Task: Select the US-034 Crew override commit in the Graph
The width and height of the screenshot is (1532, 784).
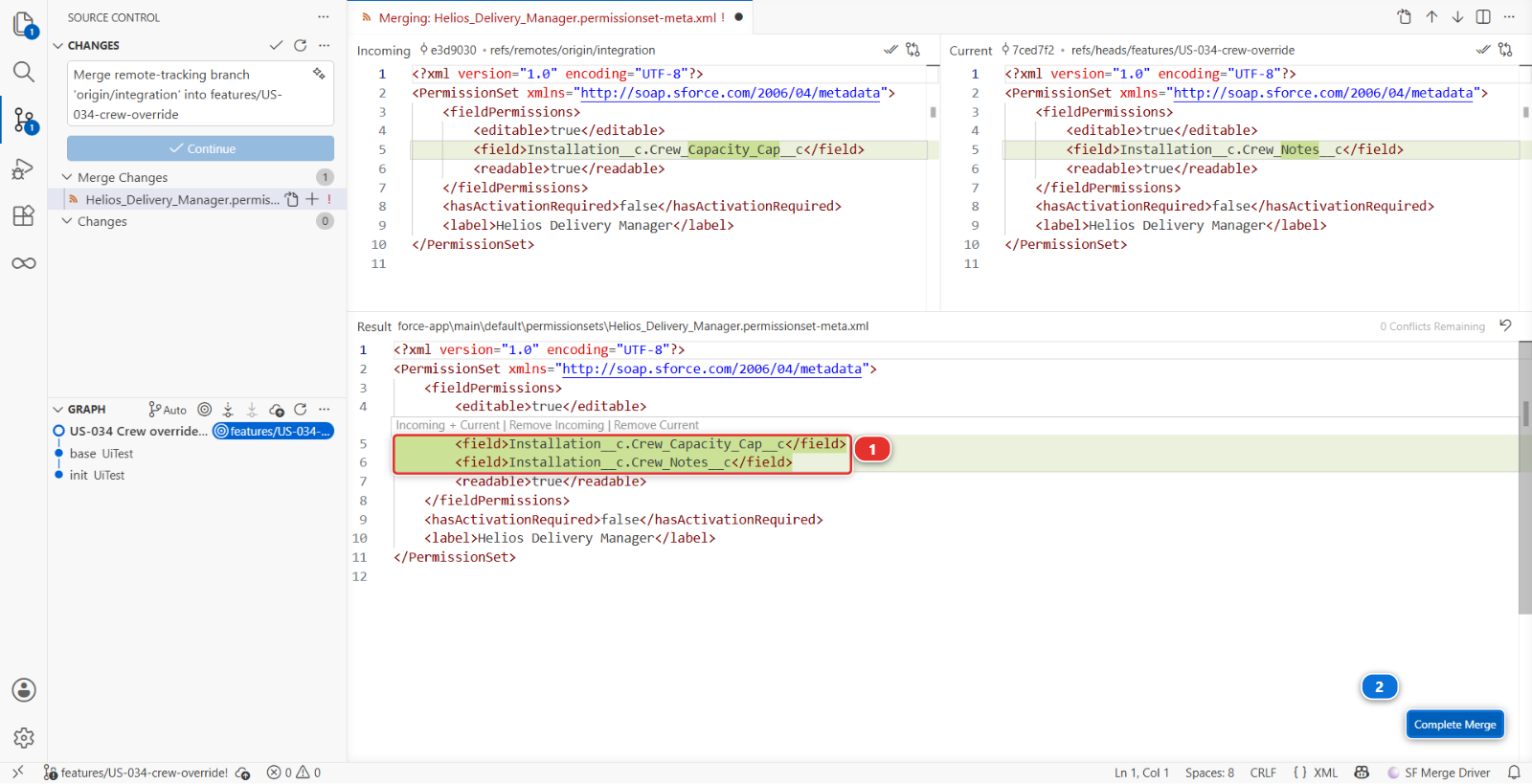Action: pyautogui.click(x=138, y=432)
